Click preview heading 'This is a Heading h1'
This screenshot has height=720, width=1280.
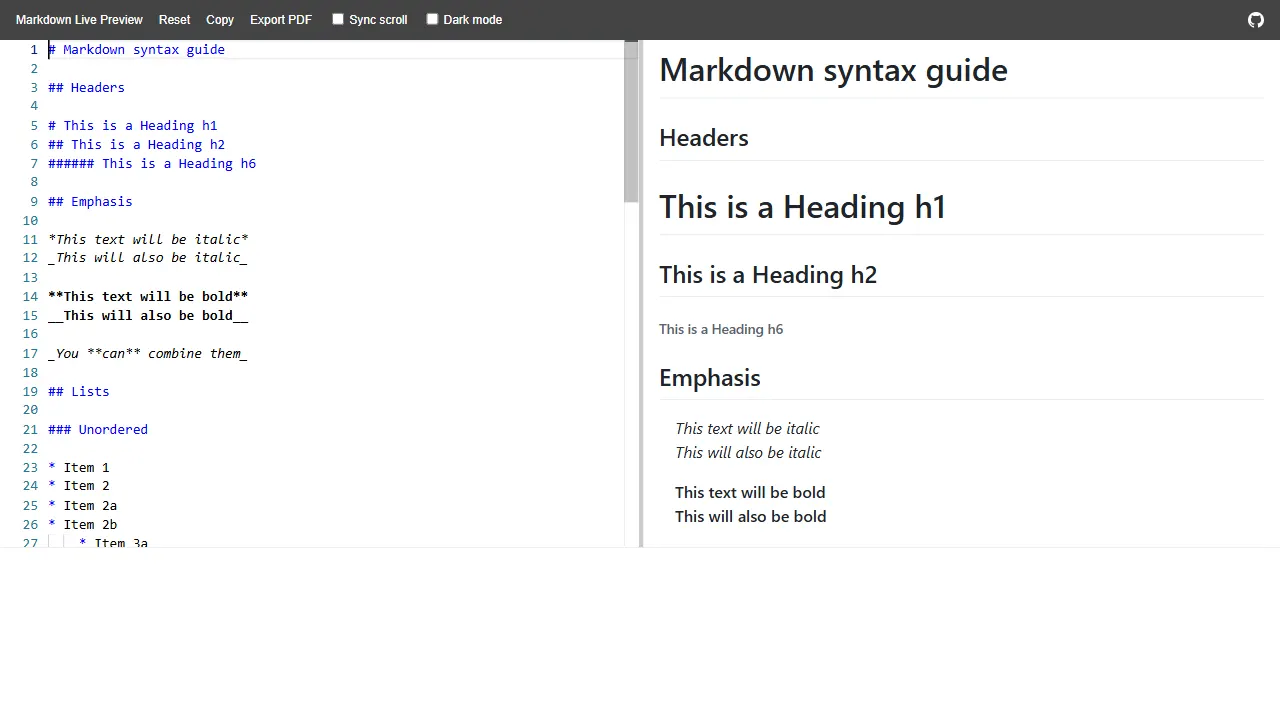(802, 207)
